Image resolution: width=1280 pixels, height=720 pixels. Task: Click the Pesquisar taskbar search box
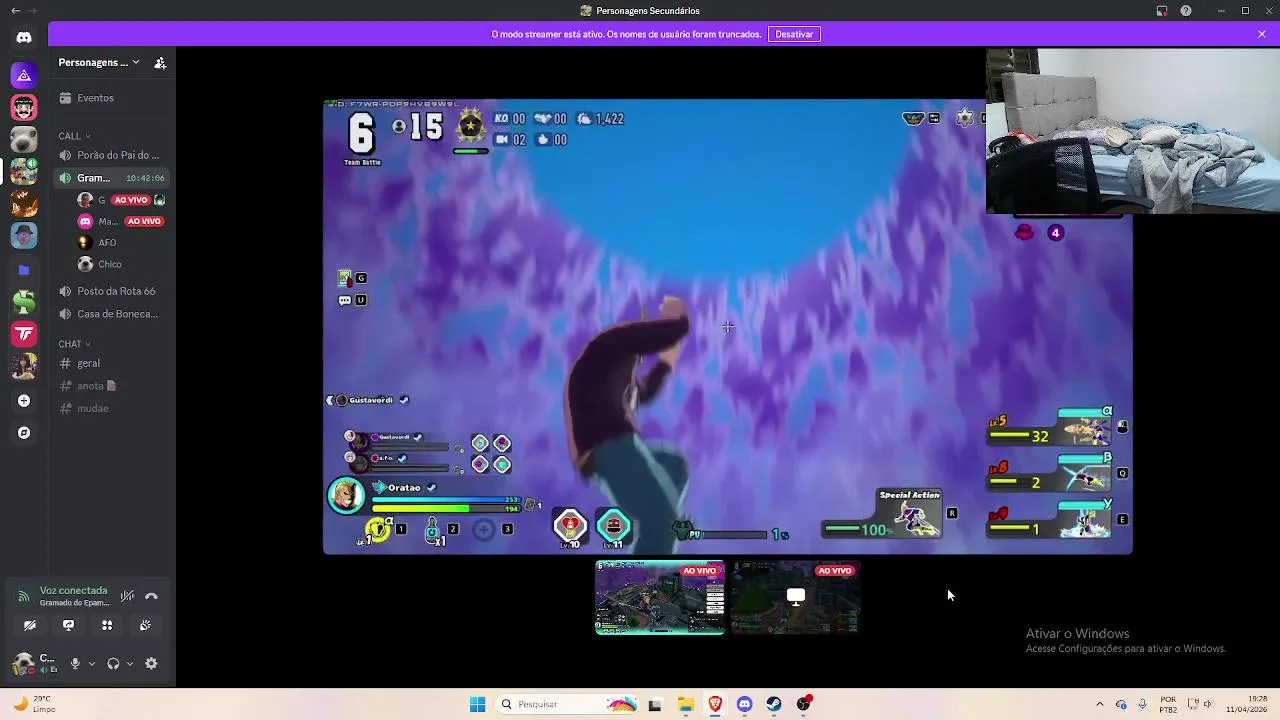click(568, 704)
